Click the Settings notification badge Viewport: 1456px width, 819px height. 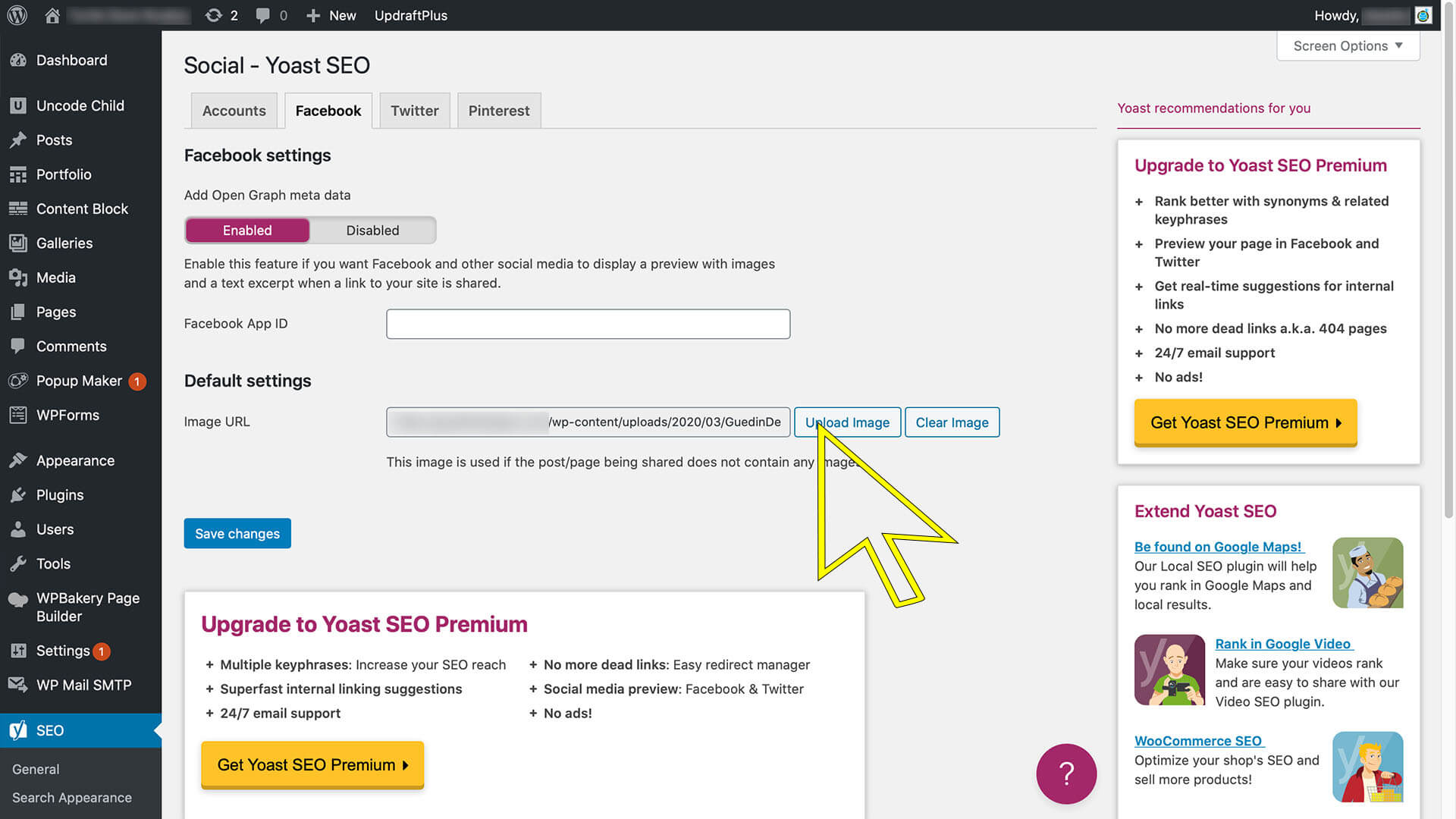coord(102,651)
